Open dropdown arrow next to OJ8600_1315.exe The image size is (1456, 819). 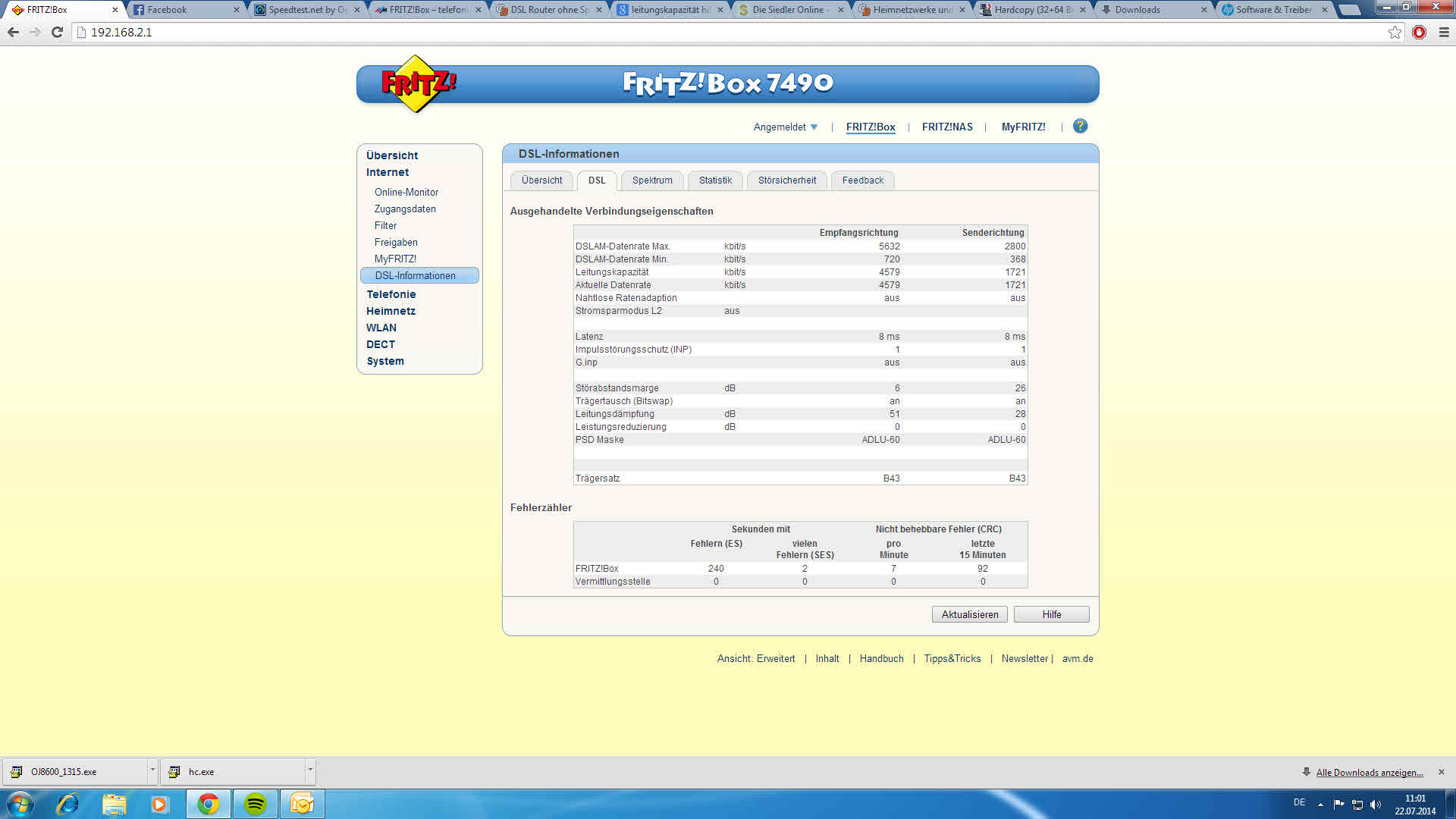click(152, 770)
